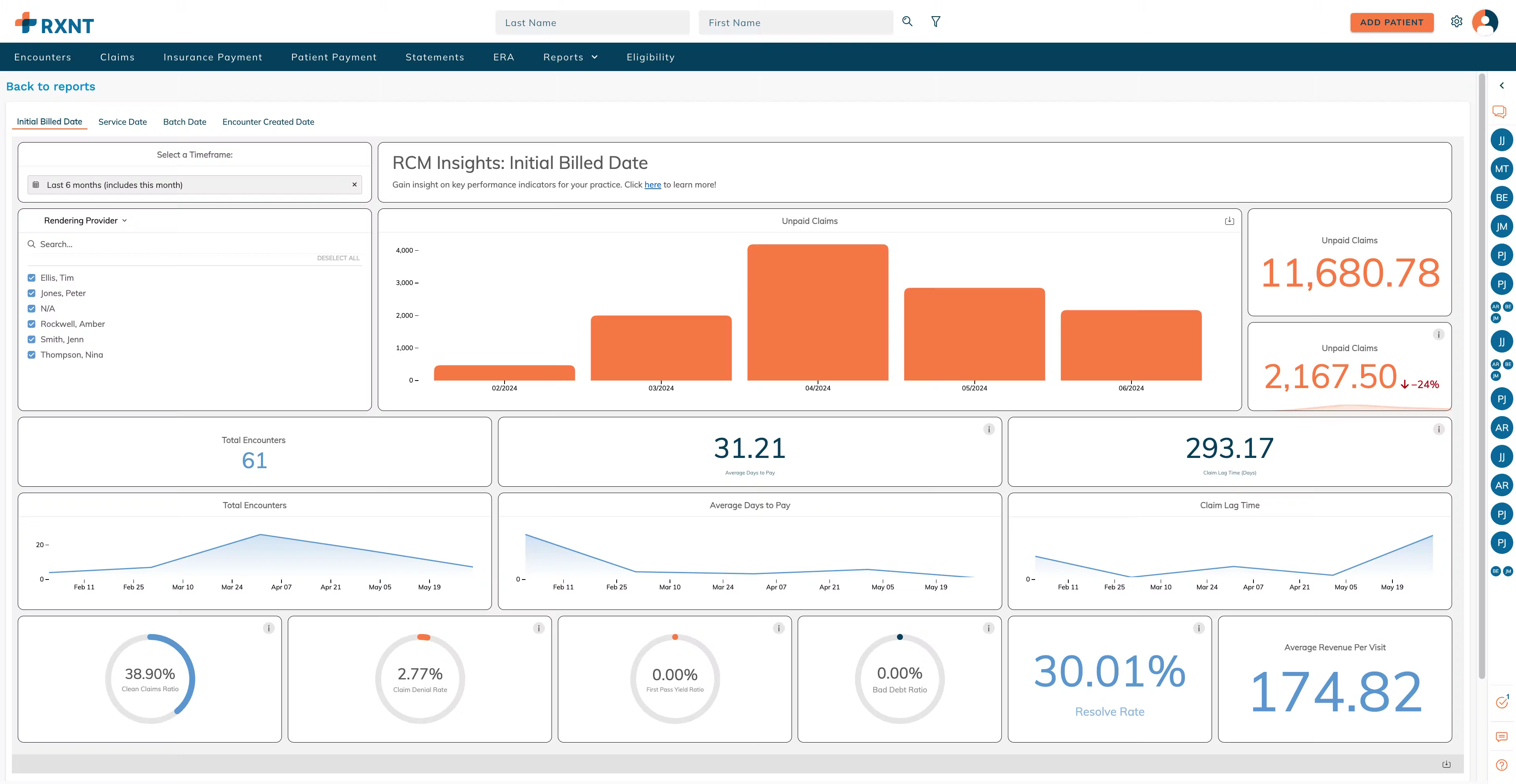Expand the Rendering Provider dropdown
This screenshot has height=784, width=1516.
click(85, 221)
